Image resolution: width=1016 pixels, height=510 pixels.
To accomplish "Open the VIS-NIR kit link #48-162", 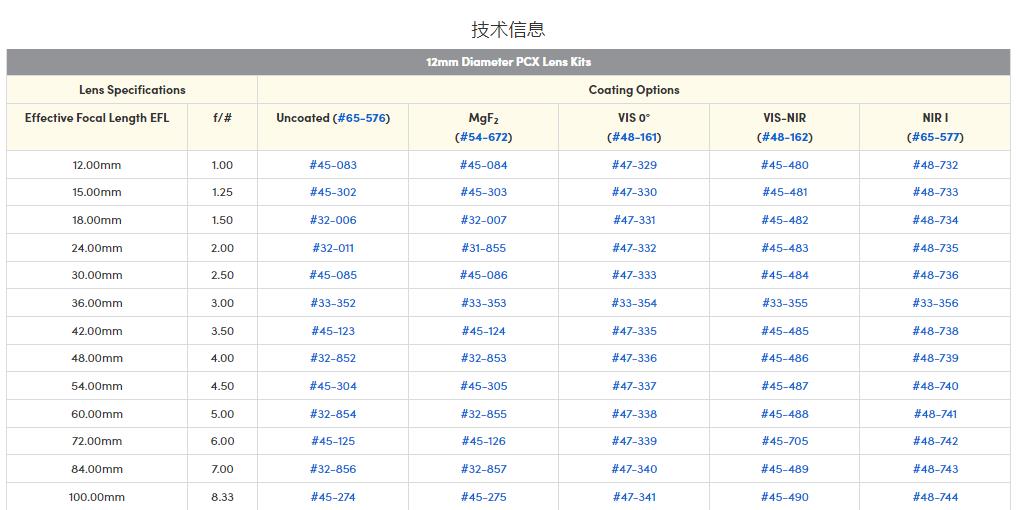I will coord(785,137).
